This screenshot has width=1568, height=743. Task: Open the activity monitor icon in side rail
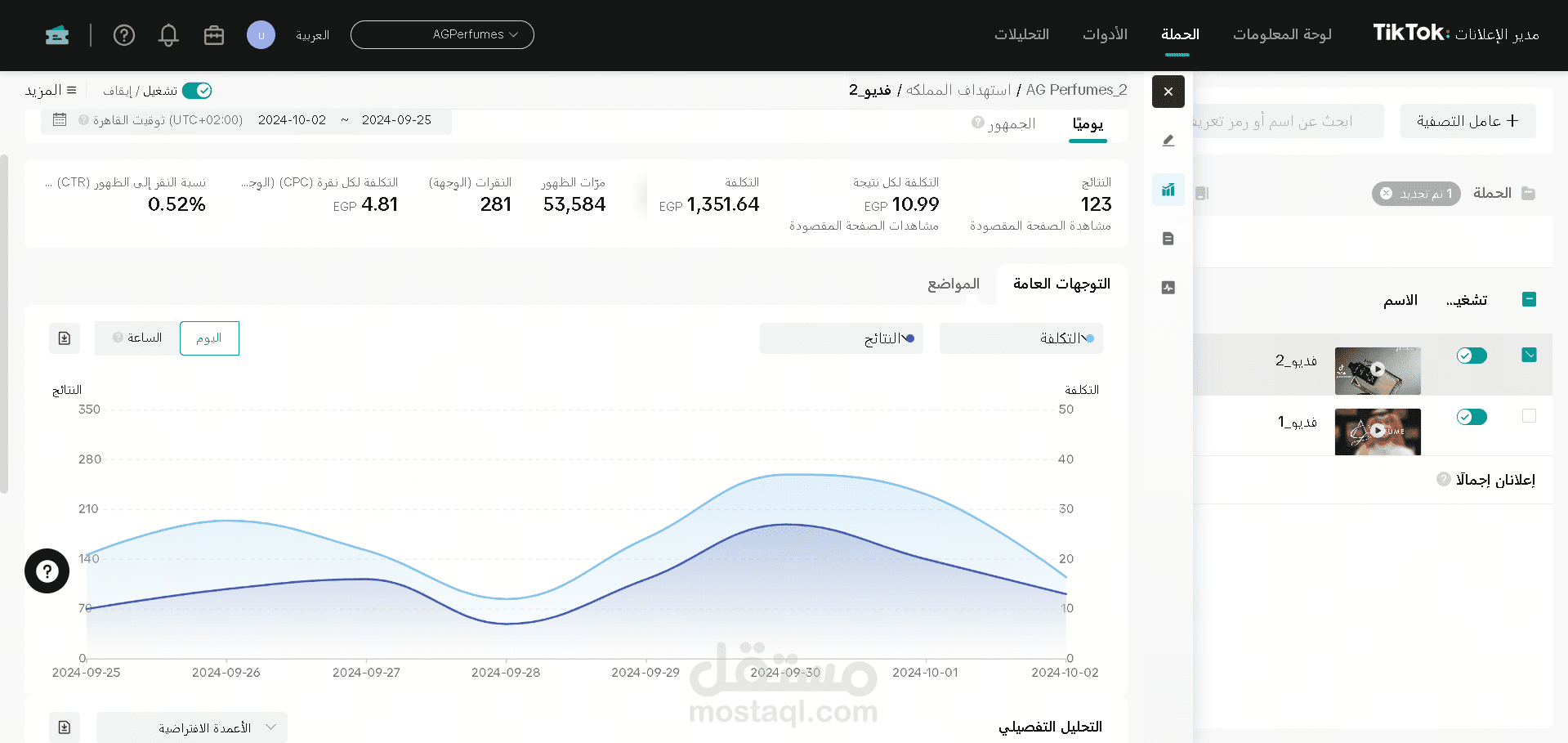tap(1168, 288)
